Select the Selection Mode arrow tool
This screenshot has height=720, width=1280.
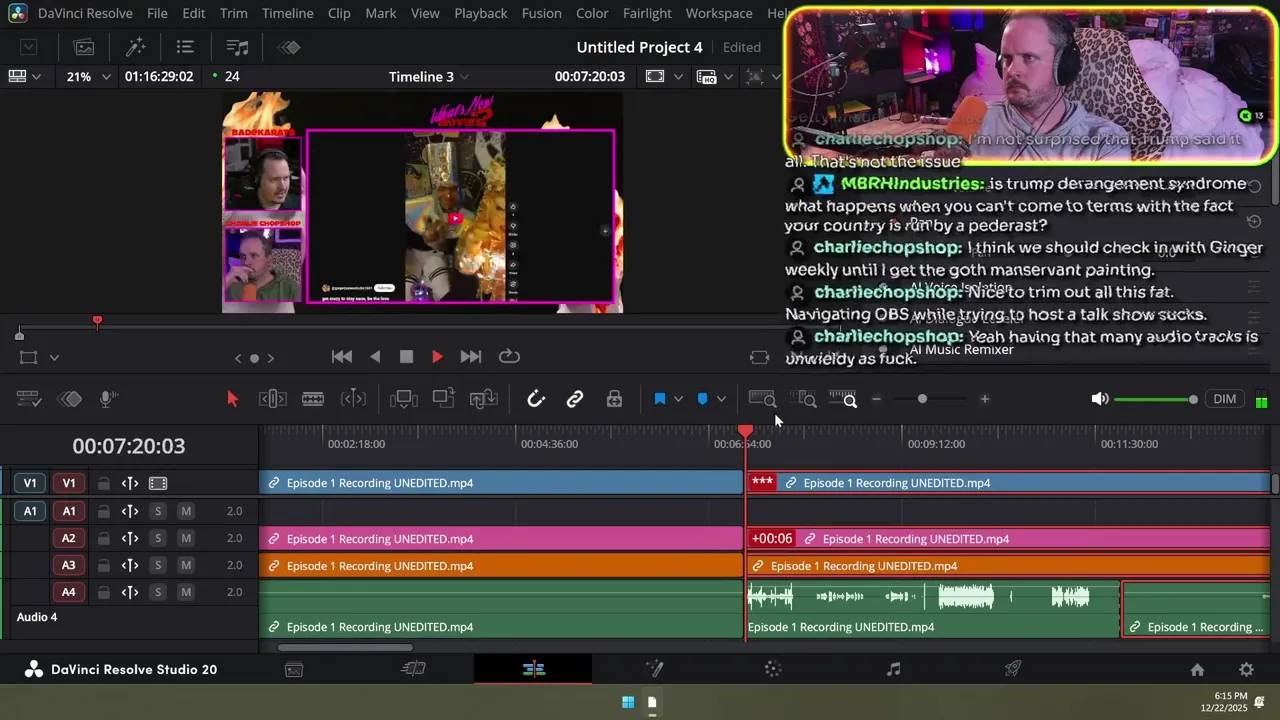point(232,399)
